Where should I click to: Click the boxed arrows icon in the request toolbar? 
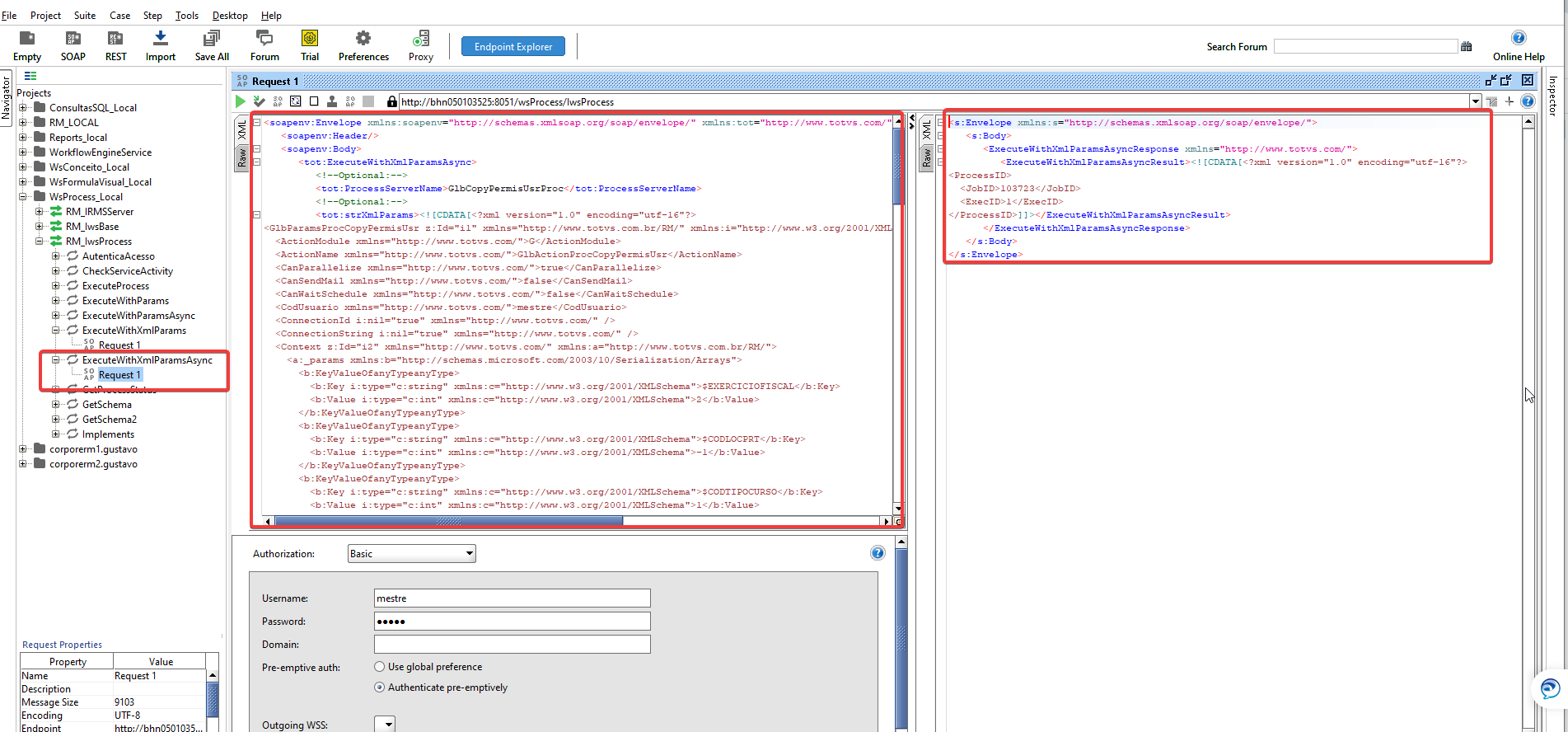(296, 101)
